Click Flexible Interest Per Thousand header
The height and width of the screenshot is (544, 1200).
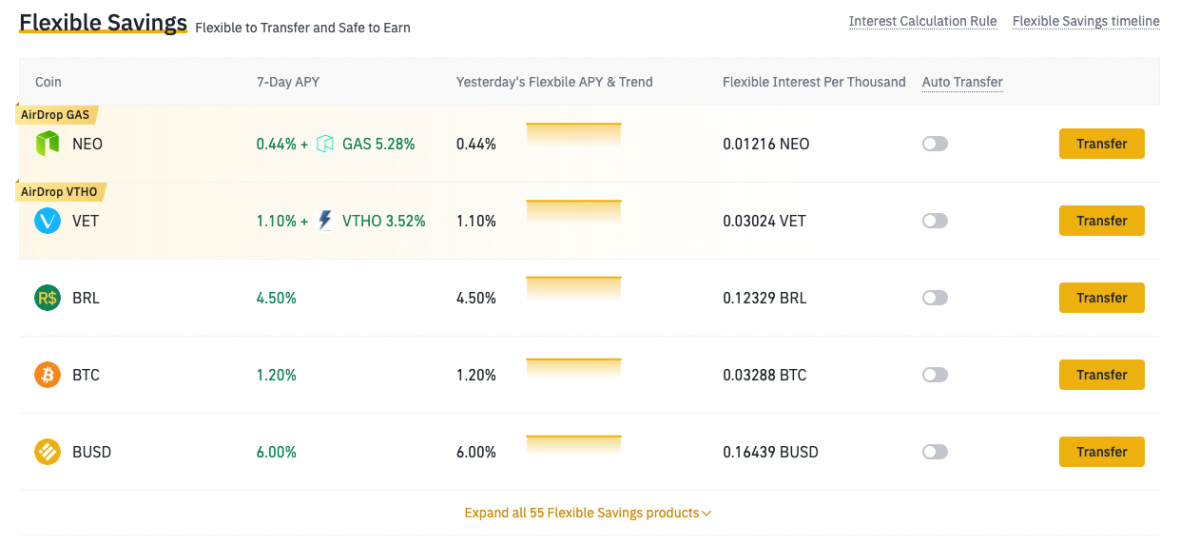point(814,82)
